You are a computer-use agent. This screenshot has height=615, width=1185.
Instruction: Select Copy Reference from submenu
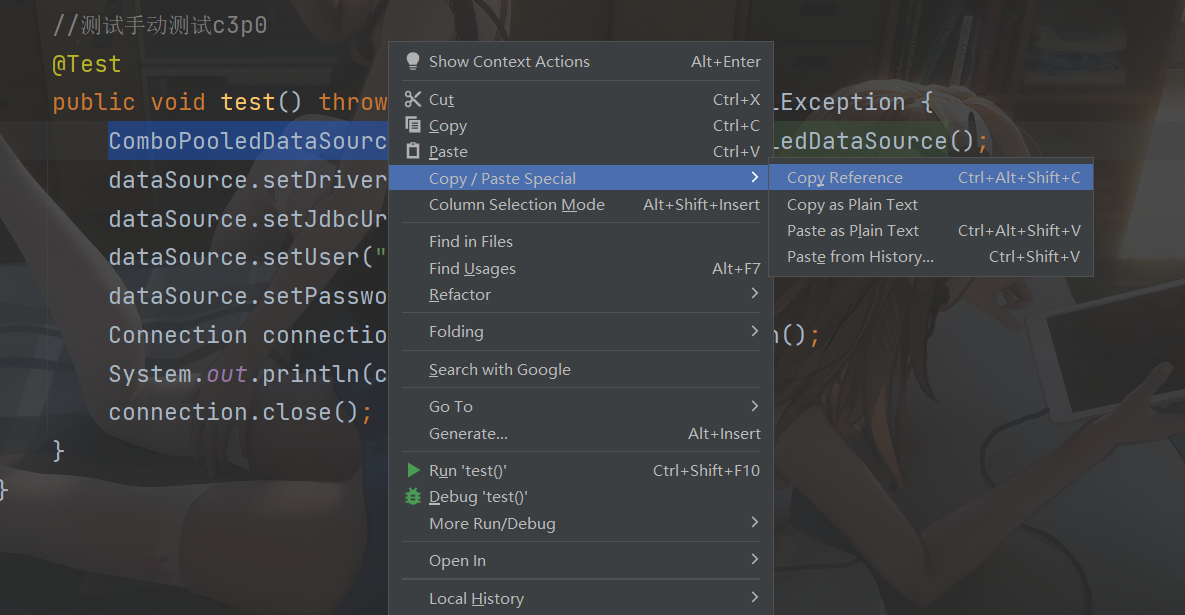(x=844, y=178)
